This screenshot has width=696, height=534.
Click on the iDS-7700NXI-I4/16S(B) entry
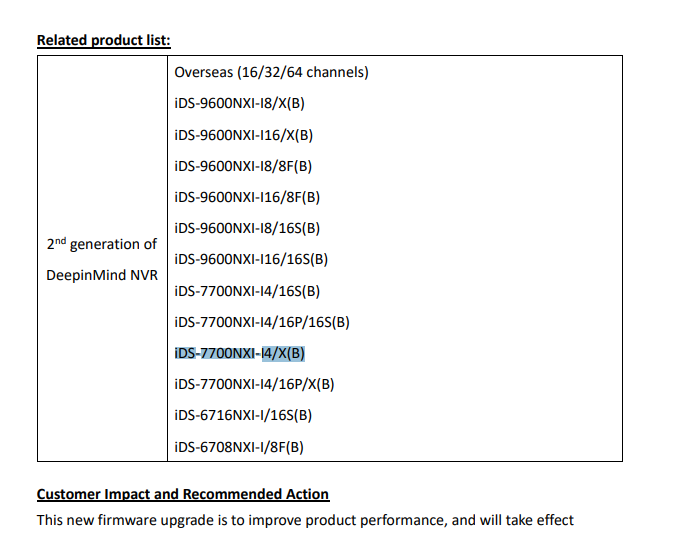247,291
